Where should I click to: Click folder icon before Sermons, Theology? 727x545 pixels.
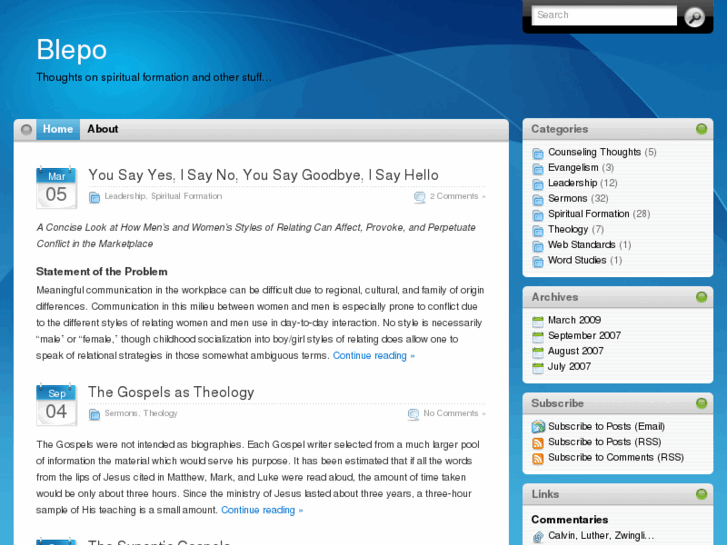tap(94, 414)
